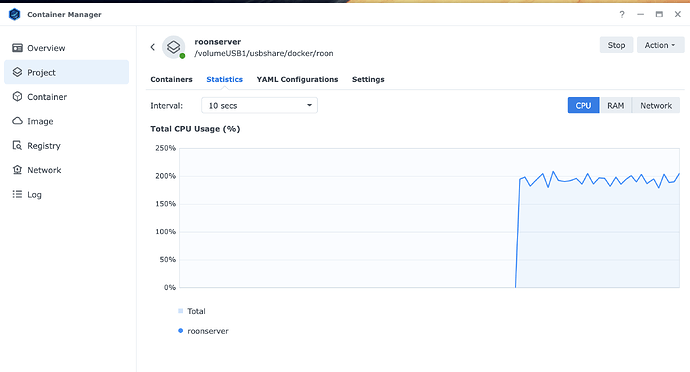Stop the roonserver project
Screen dimensions: 690x372
tap(616, 45)
